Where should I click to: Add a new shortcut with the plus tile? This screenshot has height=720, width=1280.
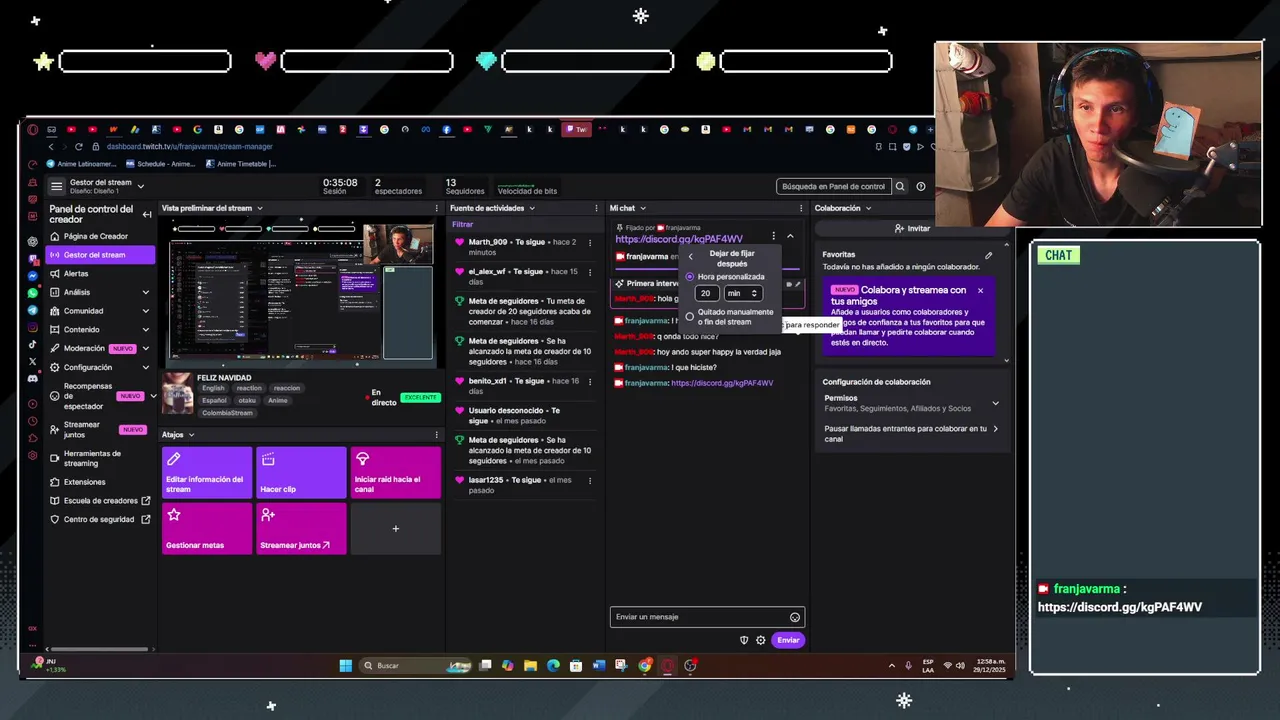pyautogui.click(x=396, y=528)
